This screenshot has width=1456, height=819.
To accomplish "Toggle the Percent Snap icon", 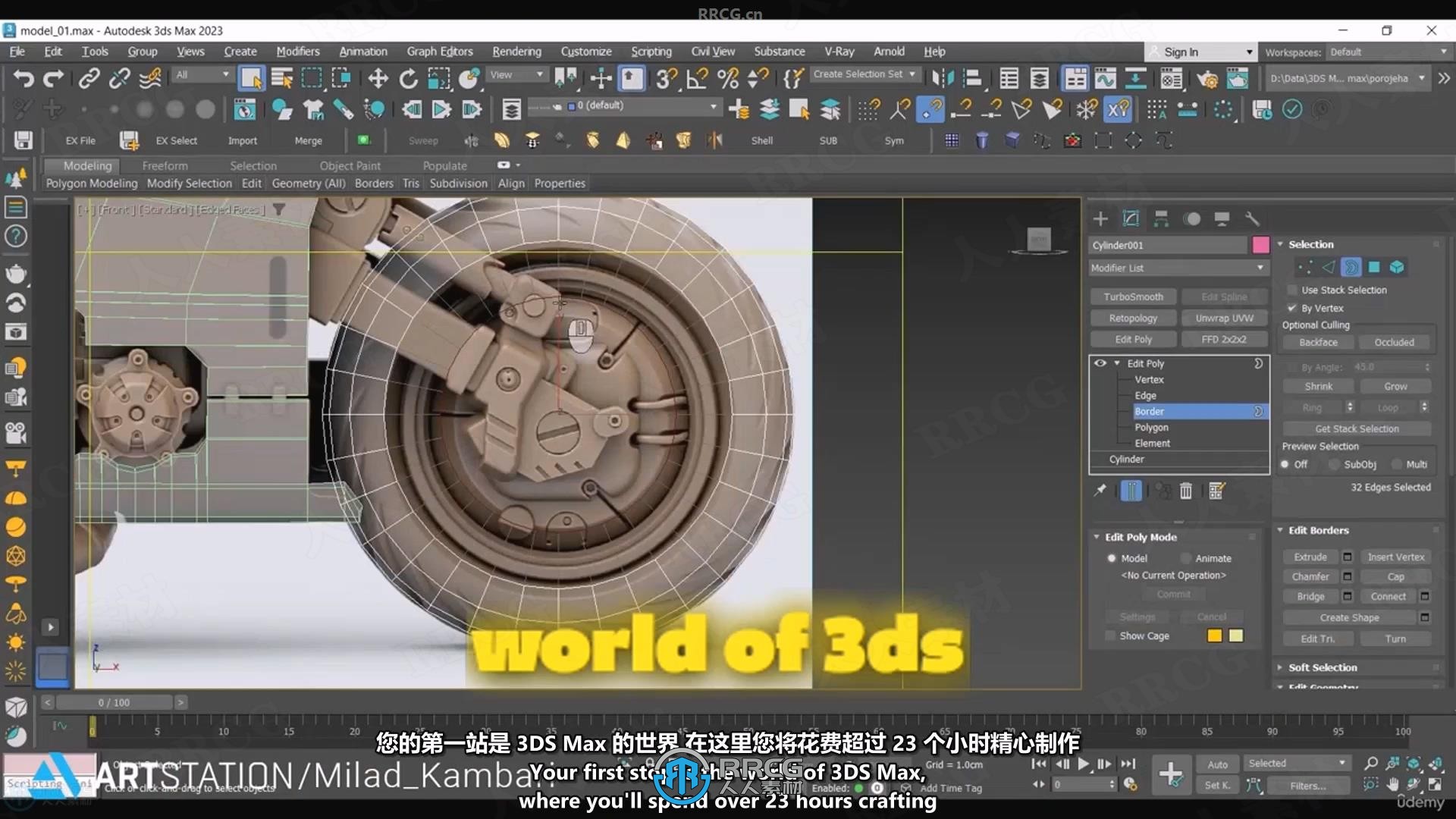I will pyautogui.click(x=727, y=78).
